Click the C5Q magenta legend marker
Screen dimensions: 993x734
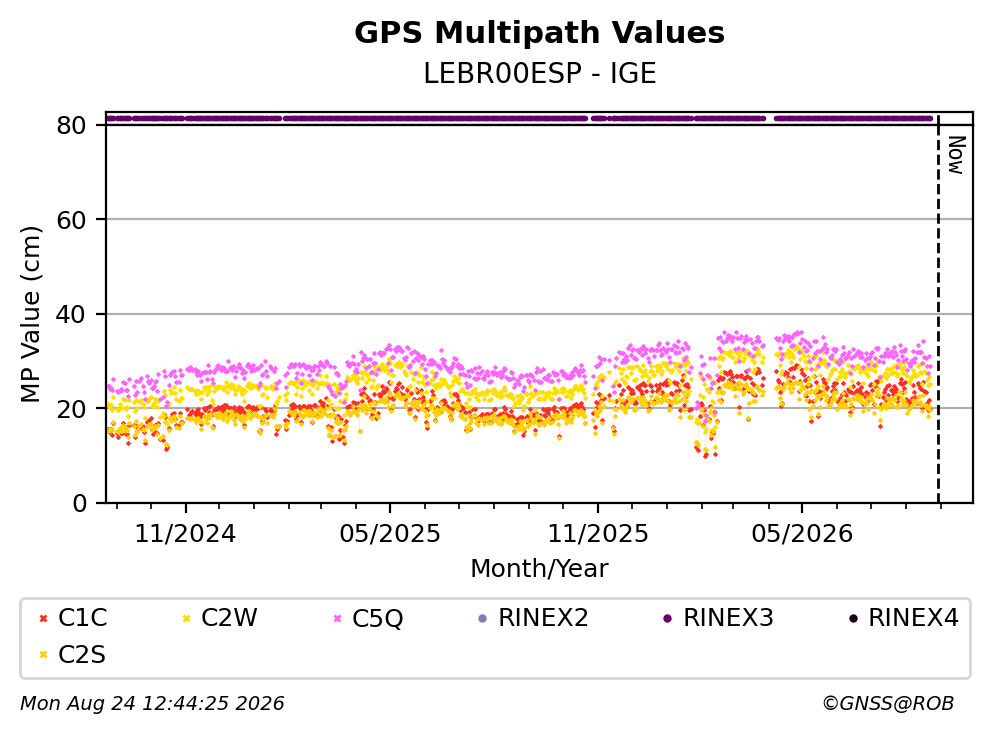click(338, 618)
